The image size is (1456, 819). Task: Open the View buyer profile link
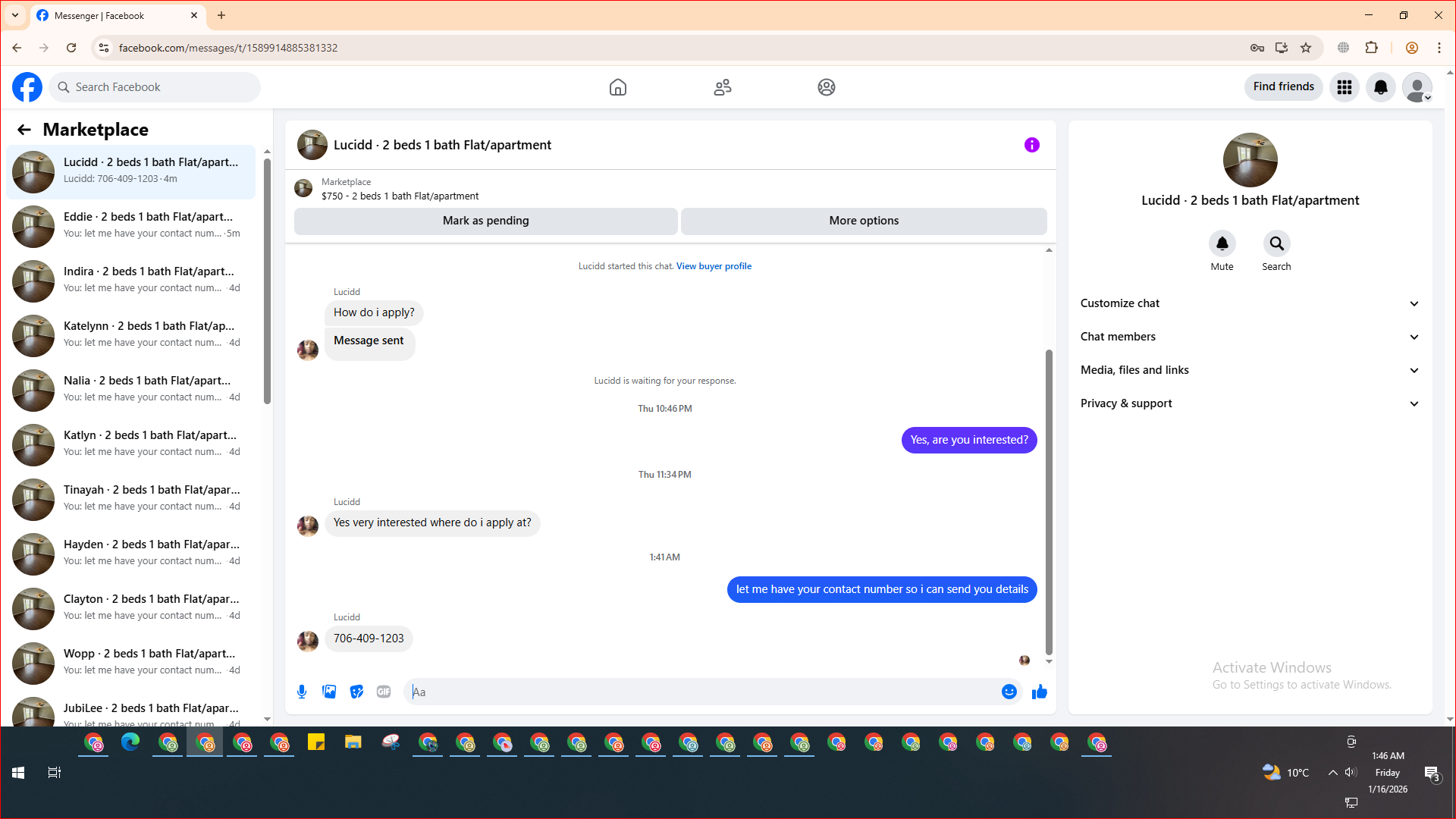pyautogui.click(x=714, y=266)
